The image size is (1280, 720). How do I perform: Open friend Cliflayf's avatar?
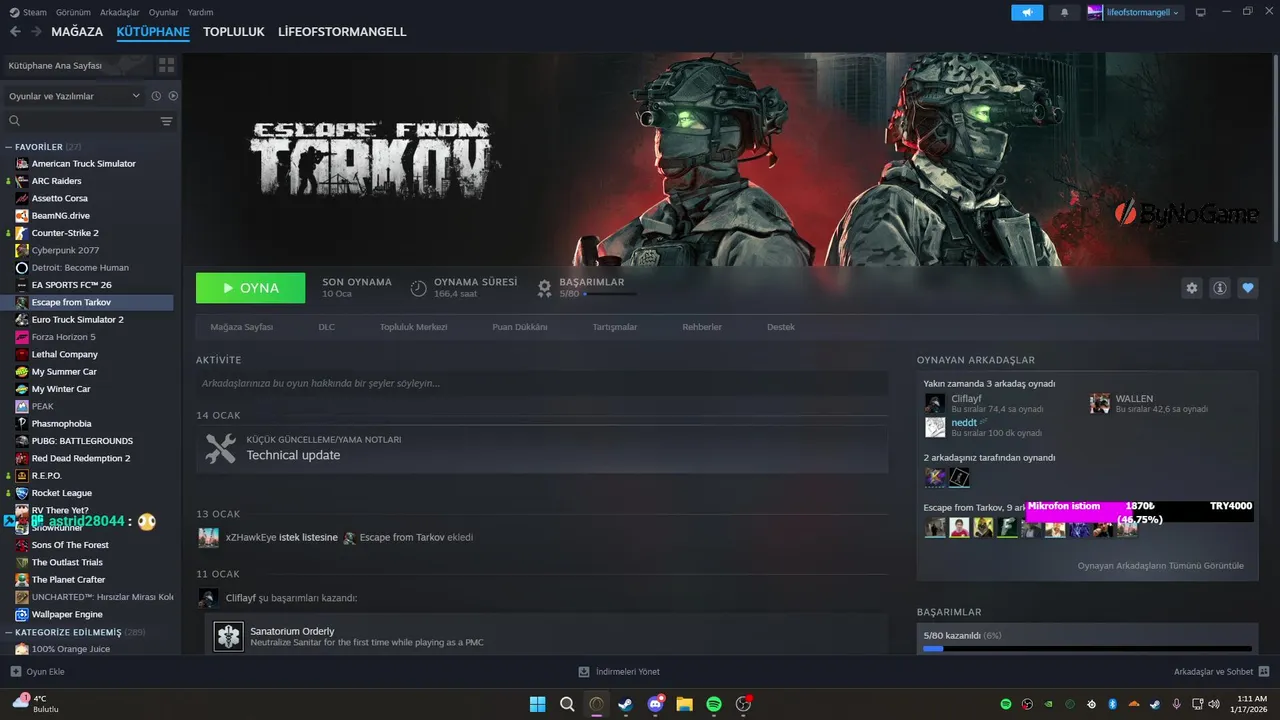(x=935, y=403)
